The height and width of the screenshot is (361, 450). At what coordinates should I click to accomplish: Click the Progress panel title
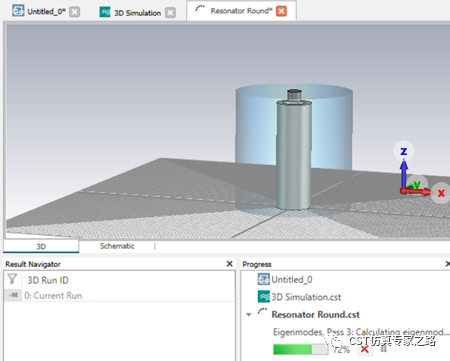(257, 264)
